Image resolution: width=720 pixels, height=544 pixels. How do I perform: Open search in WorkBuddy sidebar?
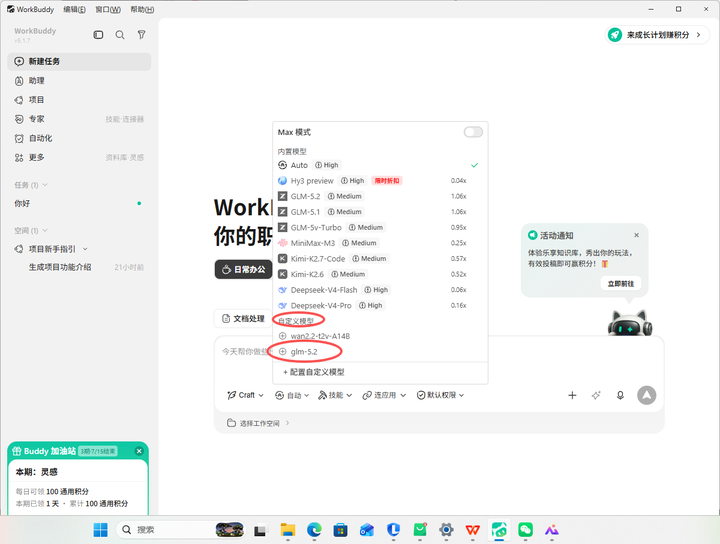coord(120,35)
